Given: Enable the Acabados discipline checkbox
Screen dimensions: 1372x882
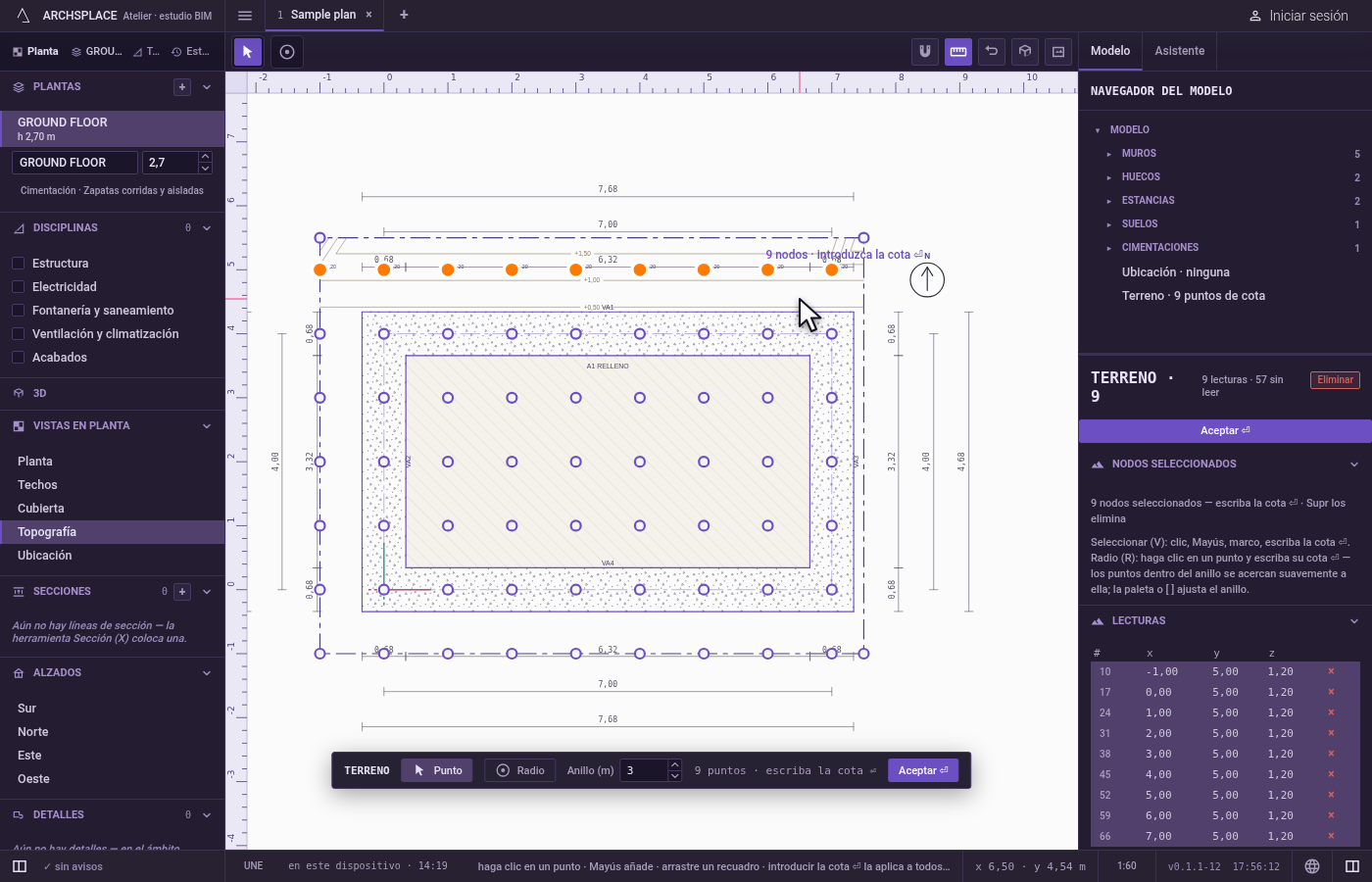Looking at the screenshot, I should click(18, 358).
